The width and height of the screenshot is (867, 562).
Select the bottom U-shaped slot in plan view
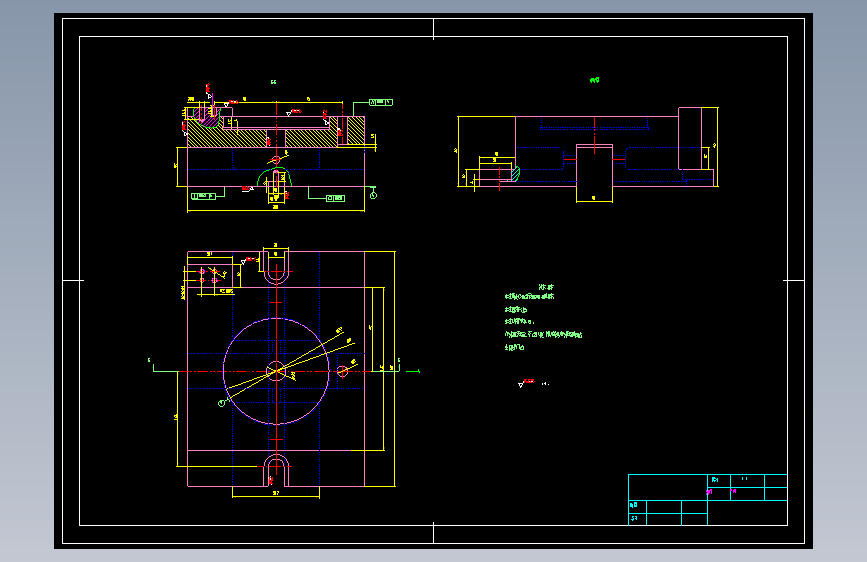pos(276,471)
